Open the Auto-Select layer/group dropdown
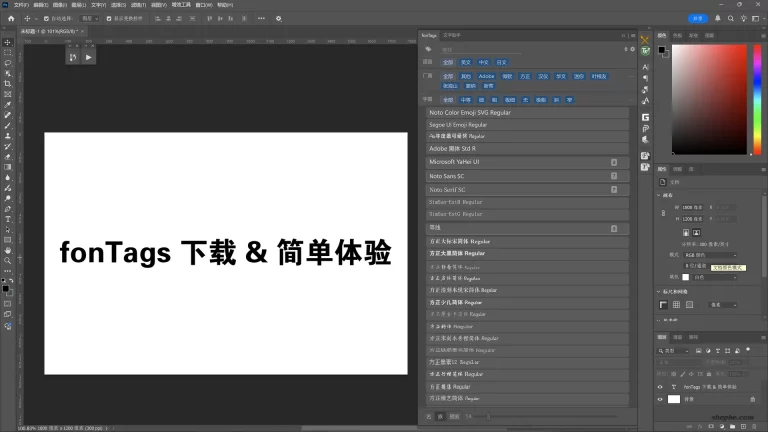 pos(90,18)
